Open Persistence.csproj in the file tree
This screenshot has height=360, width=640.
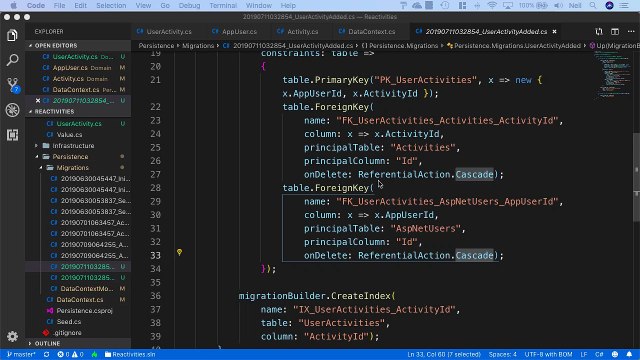pyautogui.click(x=84, y=311)
